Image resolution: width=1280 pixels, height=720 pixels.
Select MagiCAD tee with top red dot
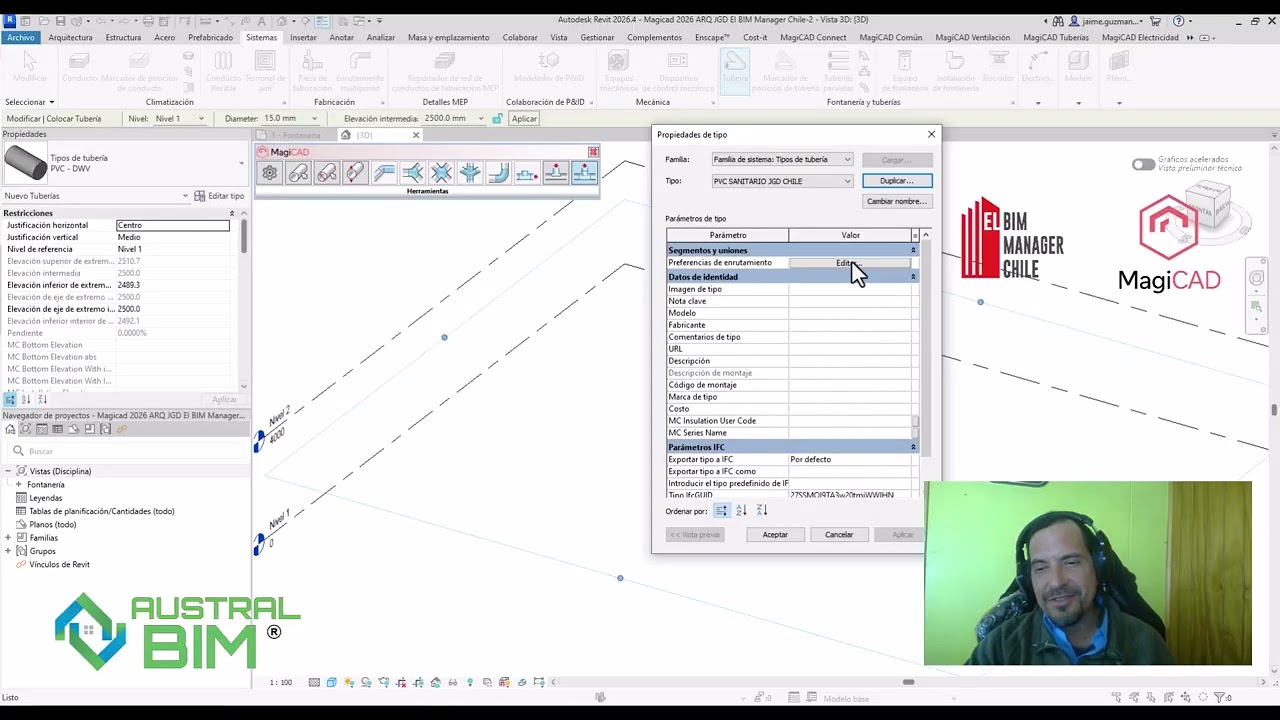click(x=556, y=173)
